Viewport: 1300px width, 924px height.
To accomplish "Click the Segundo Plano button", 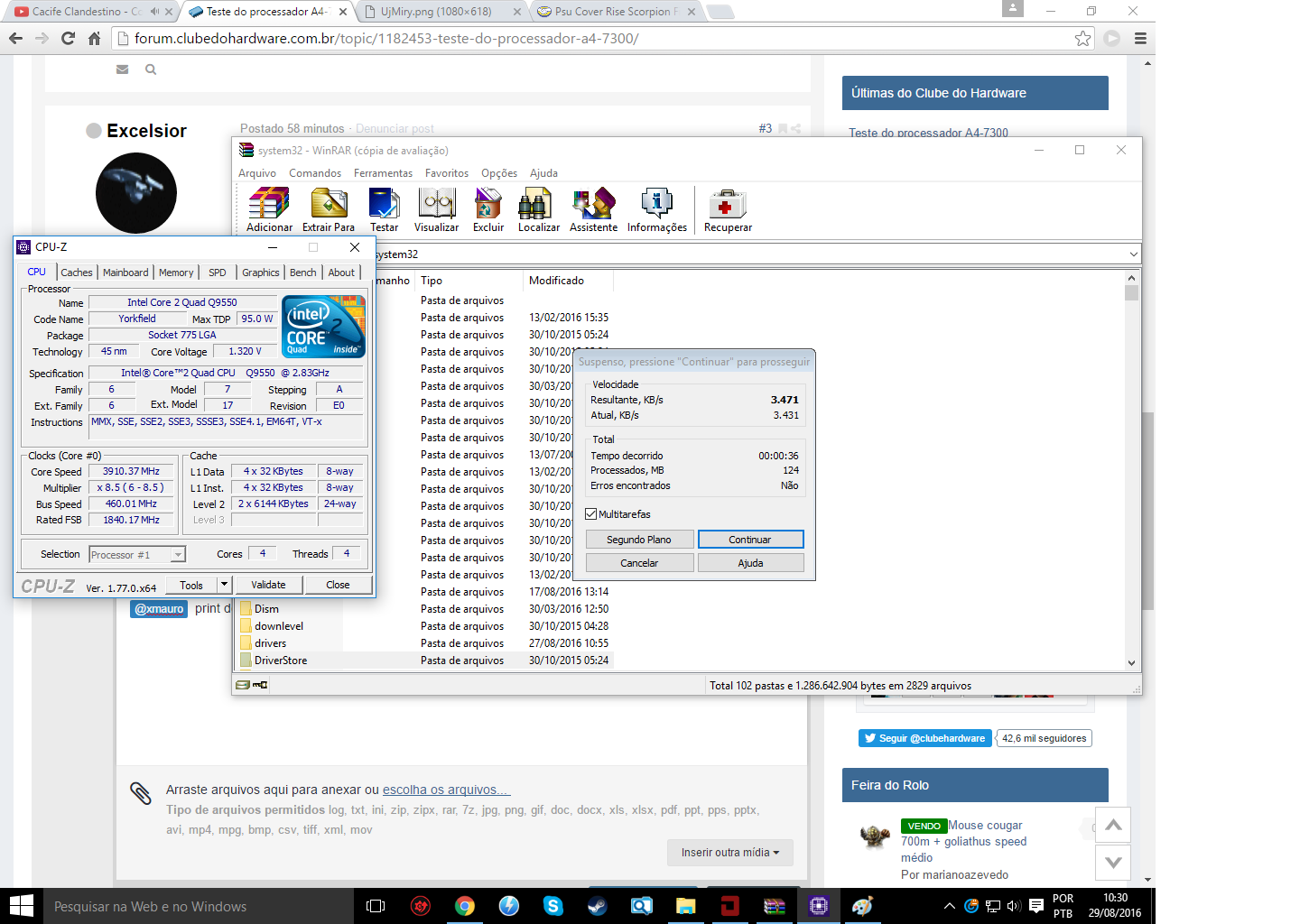I will click(639, 540).
